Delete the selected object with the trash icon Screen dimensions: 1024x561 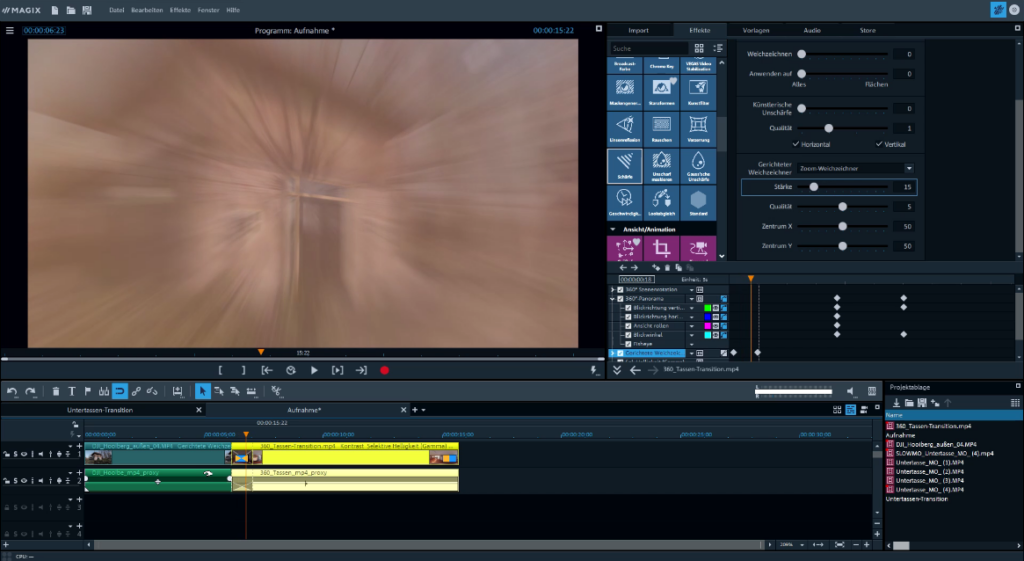pyautogui.click(x=56, y=391)
